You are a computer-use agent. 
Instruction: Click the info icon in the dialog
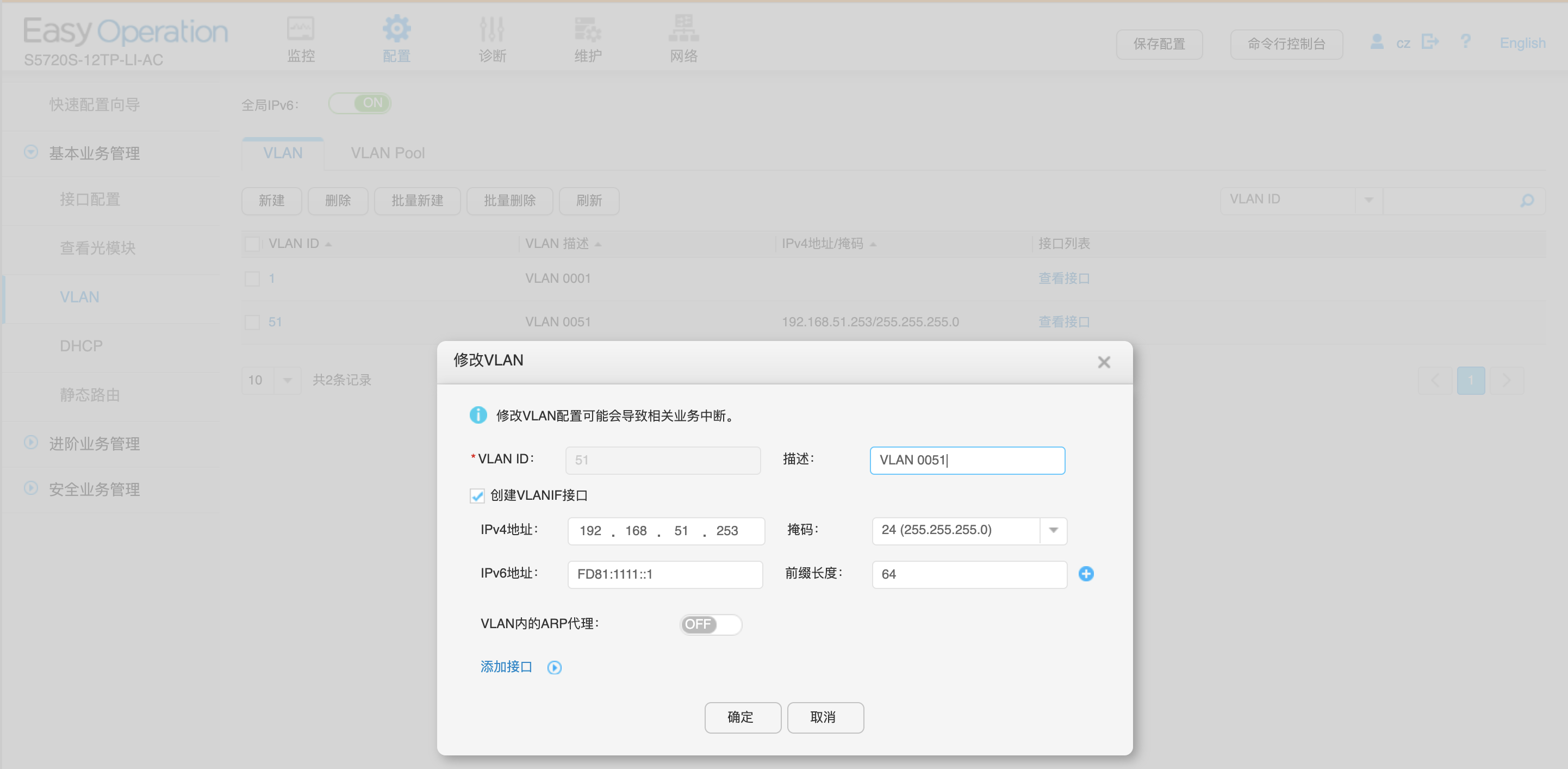point(478,415)
